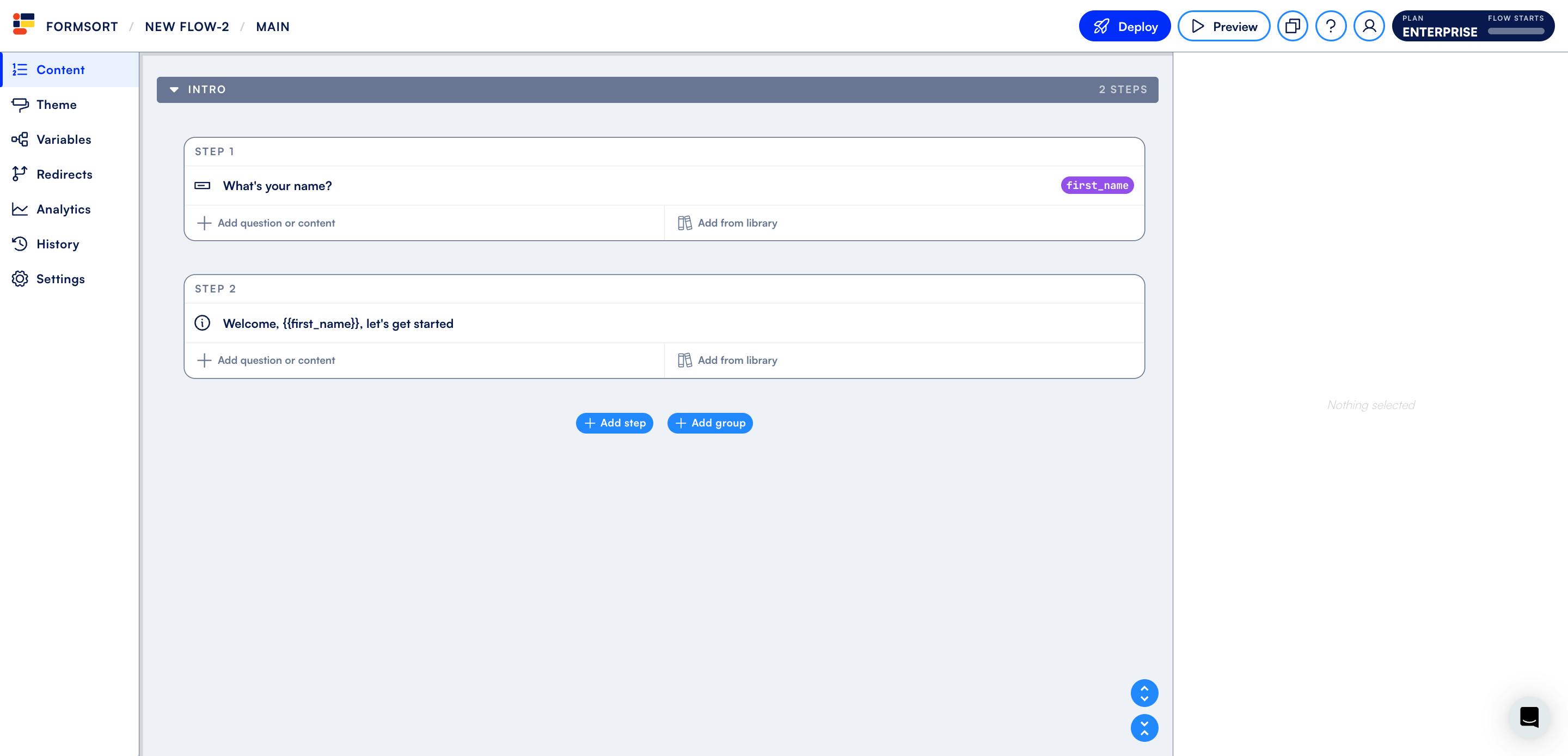Collapse the INTRO group triangle
The height and width of the screenshot is (756, 1568).
point(174,89)
